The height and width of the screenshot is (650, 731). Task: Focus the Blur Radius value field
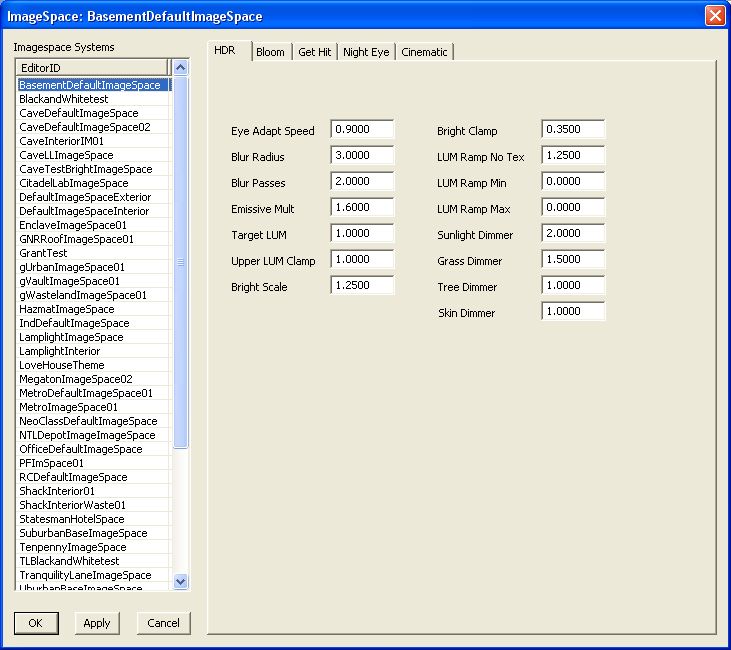tap(362, 155)
